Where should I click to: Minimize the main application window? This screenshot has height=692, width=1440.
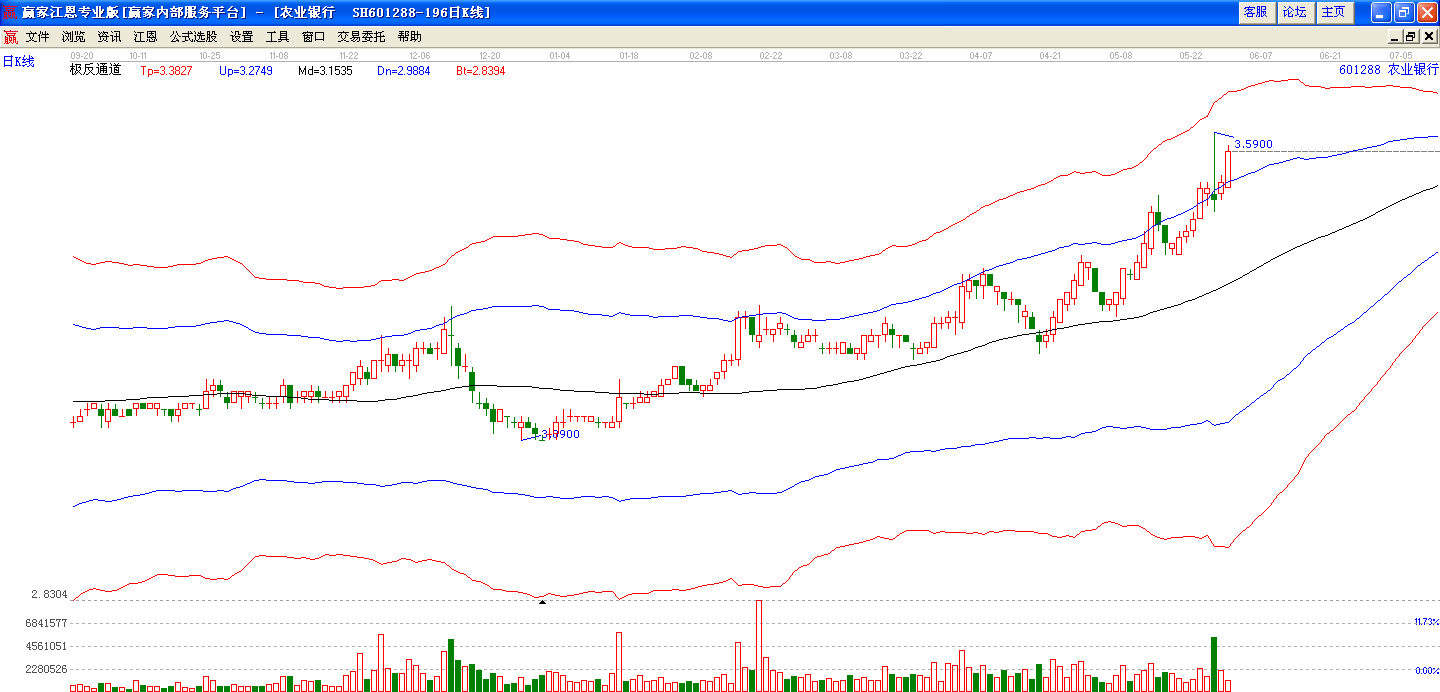tap(1381, 12)
